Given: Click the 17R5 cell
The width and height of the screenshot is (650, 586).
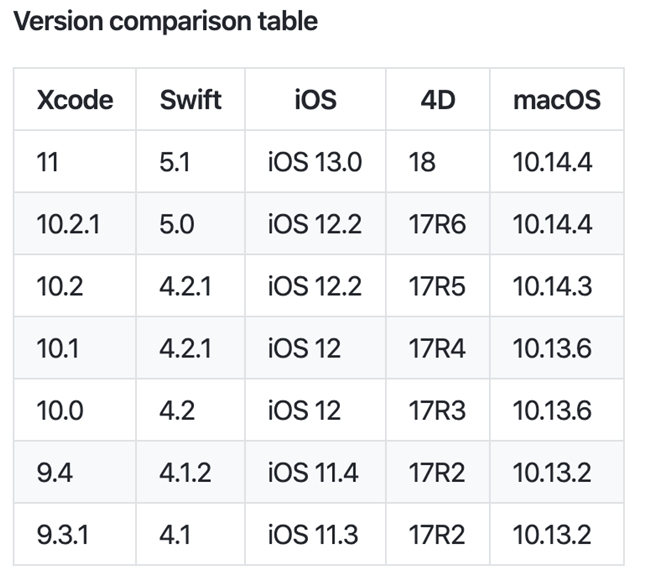Looking at the screenshot, I should click(437, 287).
